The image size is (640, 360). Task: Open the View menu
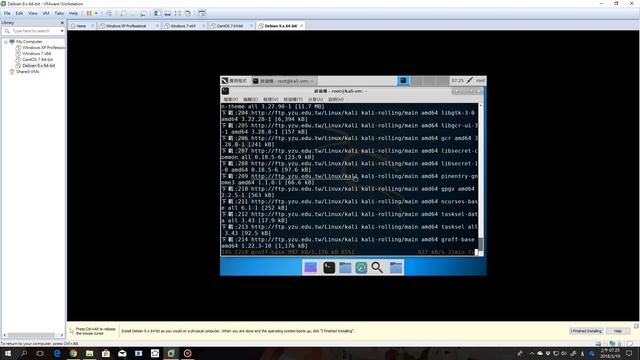coord(32,13)
